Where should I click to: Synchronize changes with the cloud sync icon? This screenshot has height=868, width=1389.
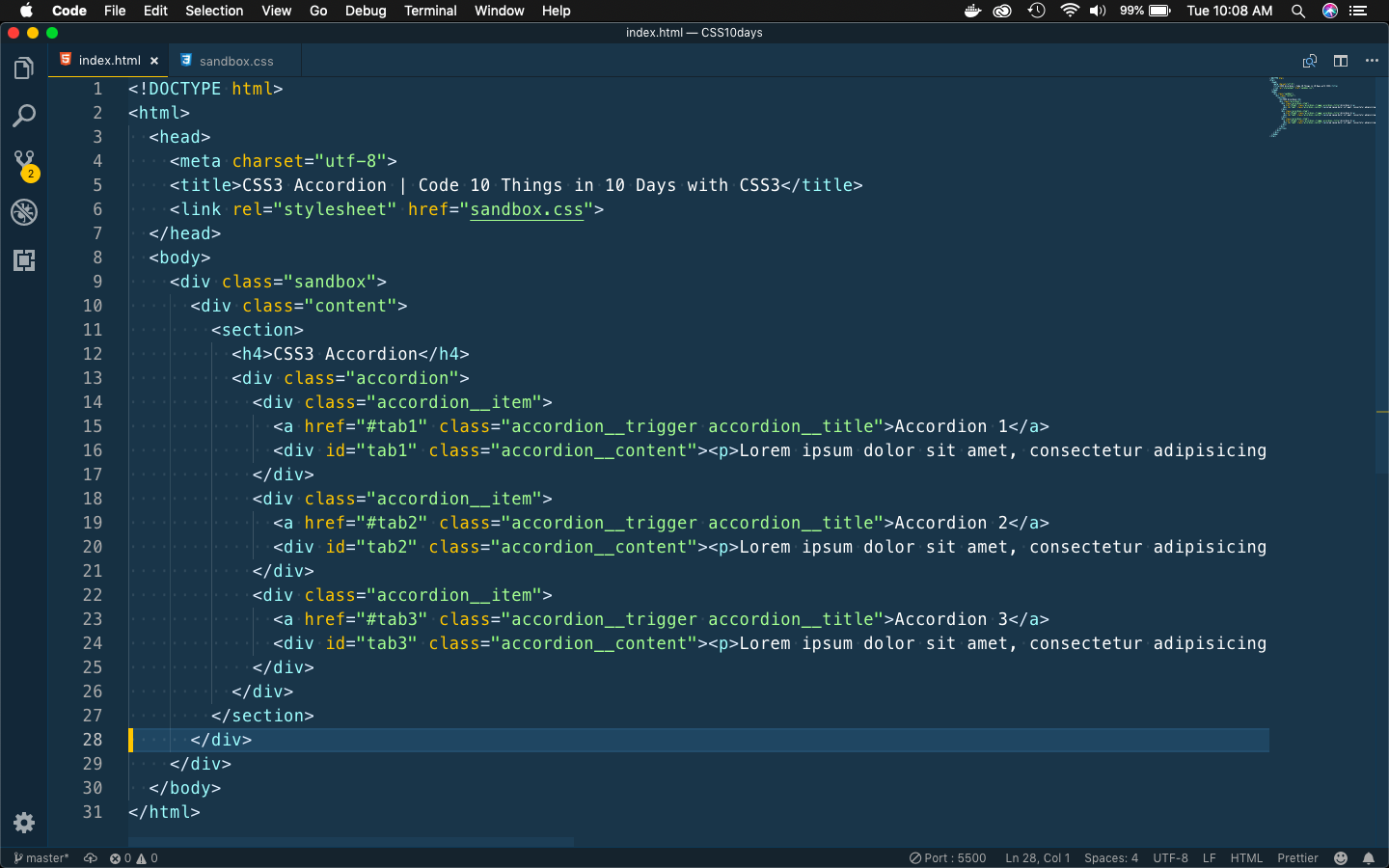click(91, 858)
